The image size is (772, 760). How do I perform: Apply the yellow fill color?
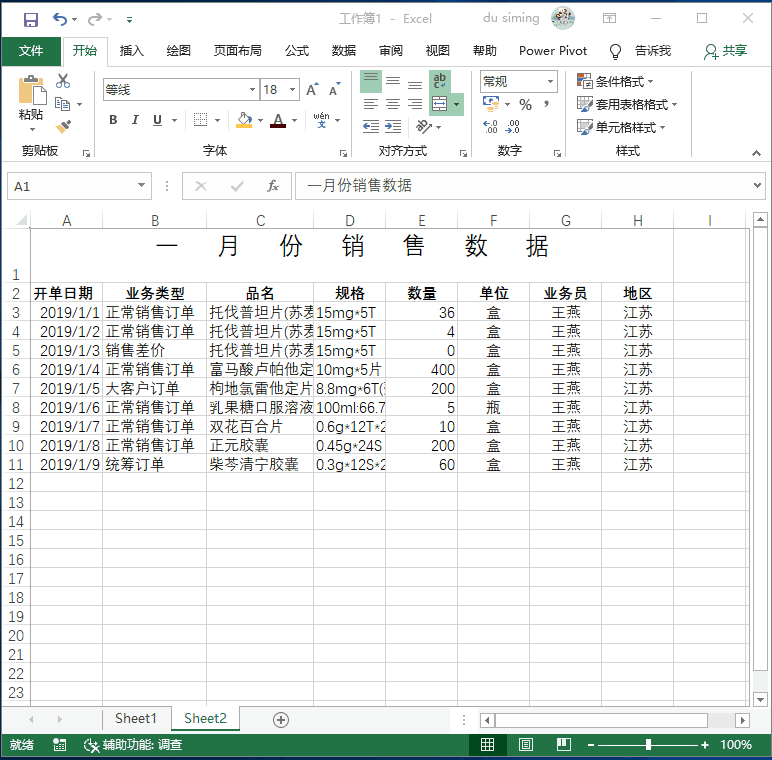pos(244,120)
